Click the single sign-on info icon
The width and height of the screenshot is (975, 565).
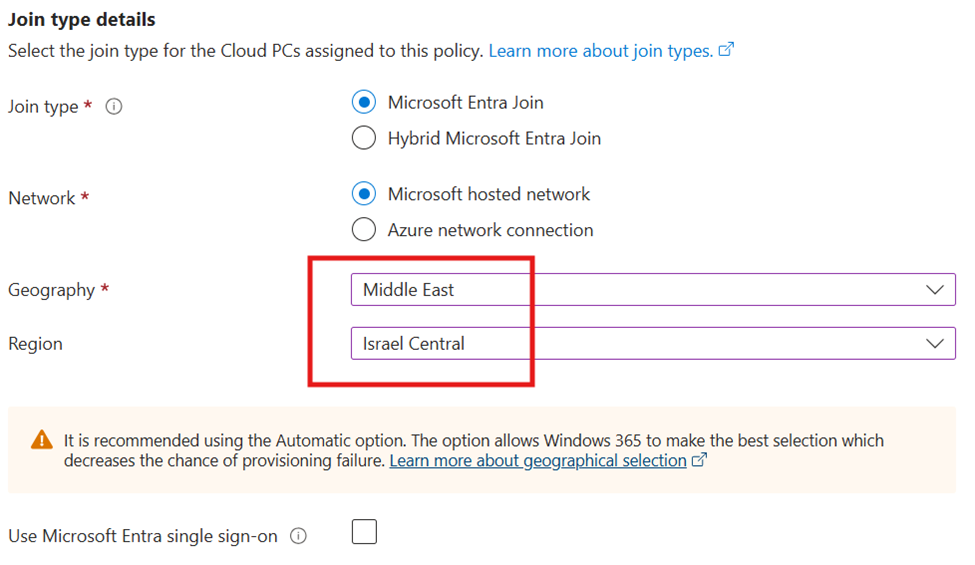pyautogui.click(x=298, y=536)
